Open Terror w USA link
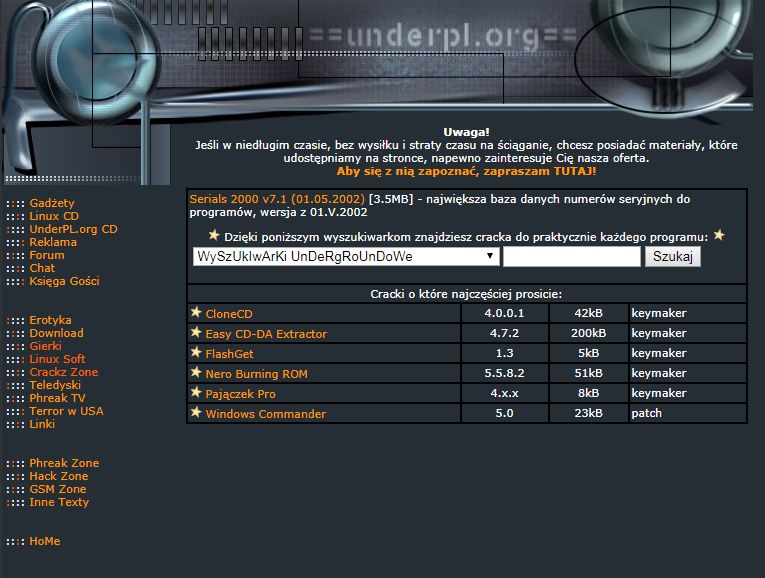 point(66,411)
